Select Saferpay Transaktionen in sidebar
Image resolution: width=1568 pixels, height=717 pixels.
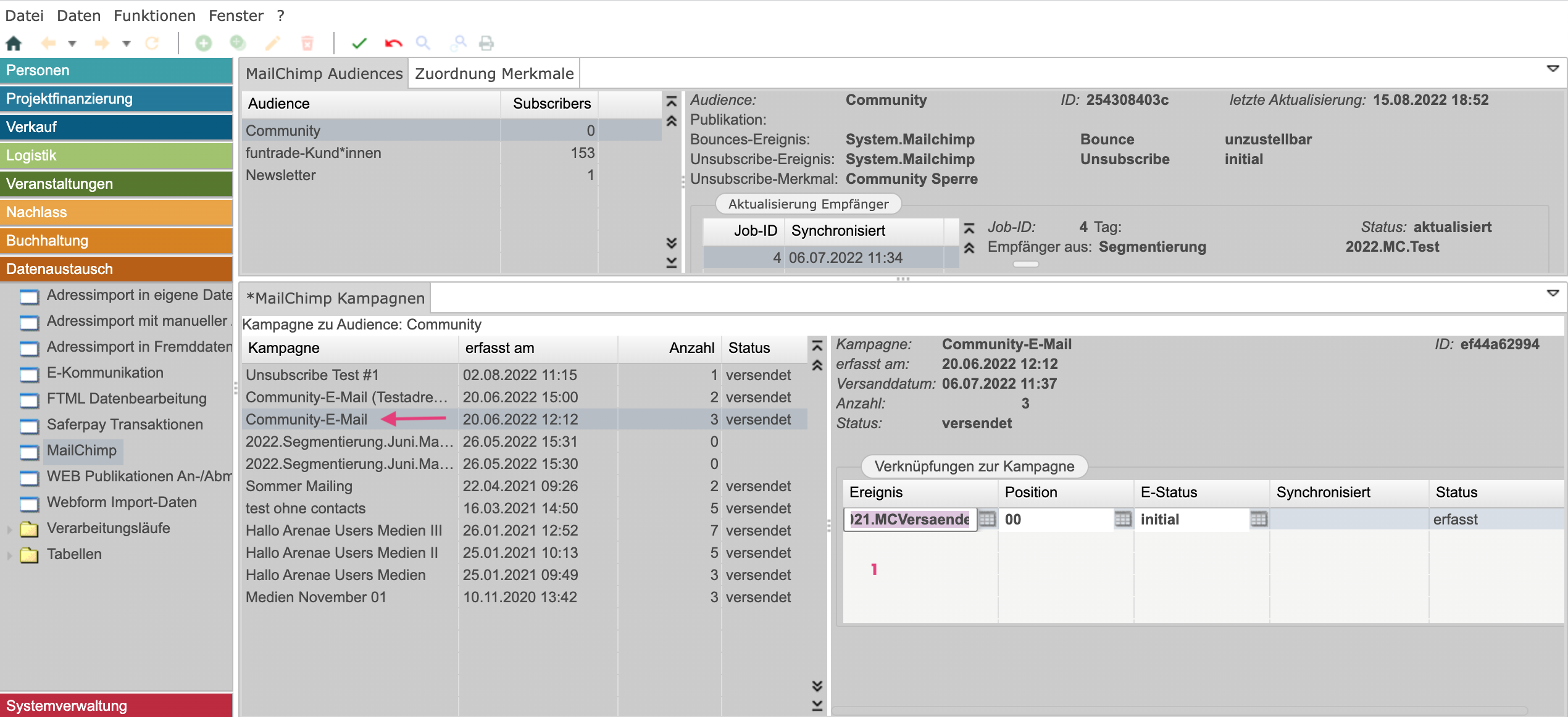[x=125, y=425]
